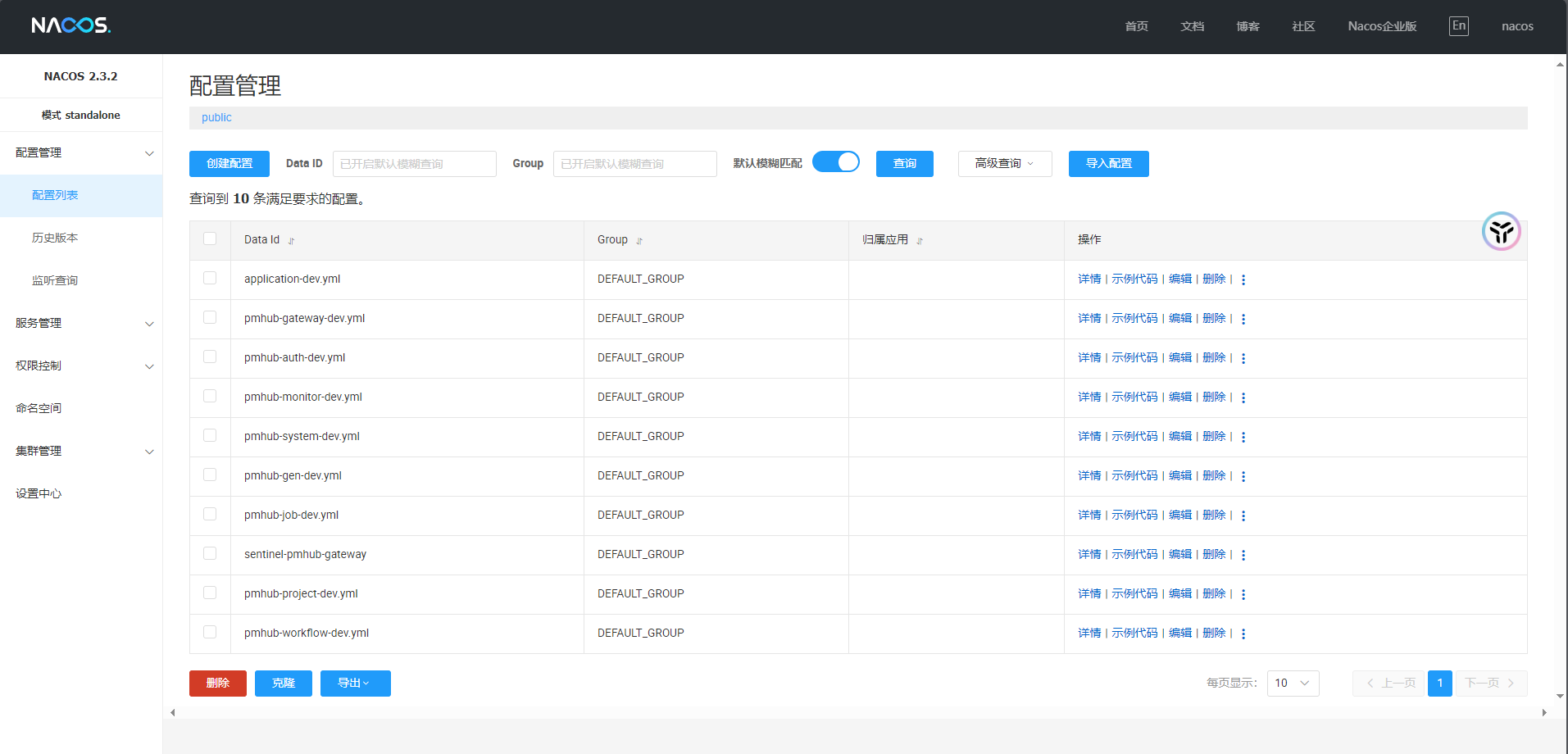Check the pmhub-gateway-dev.yml row checkbox
The width and height of the screenshot is (1568, 754).
click(x=210, y=318)
